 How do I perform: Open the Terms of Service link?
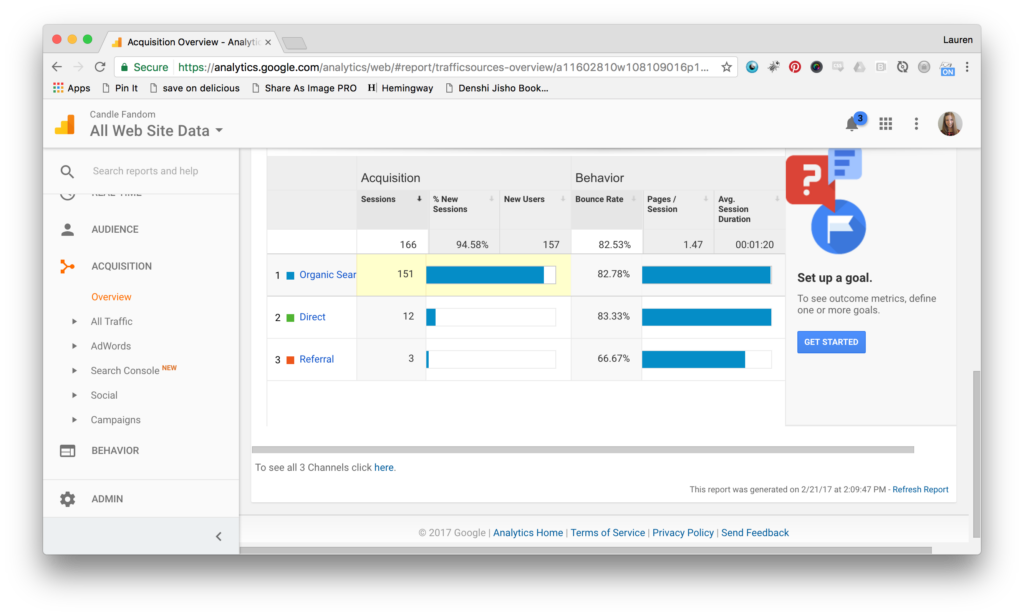click(x=607, y=533)
